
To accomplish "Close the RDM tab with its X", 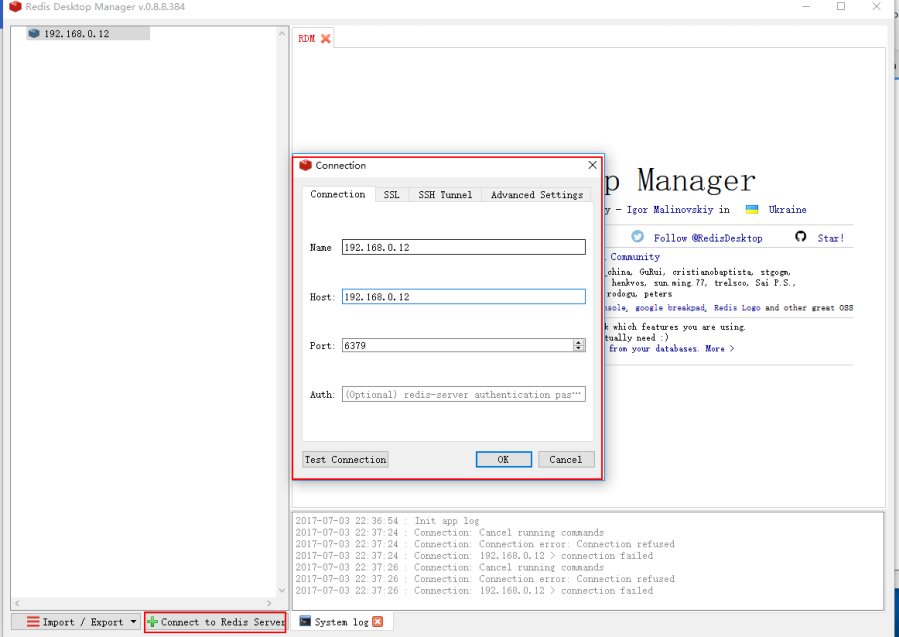I will tap(326, 38).
